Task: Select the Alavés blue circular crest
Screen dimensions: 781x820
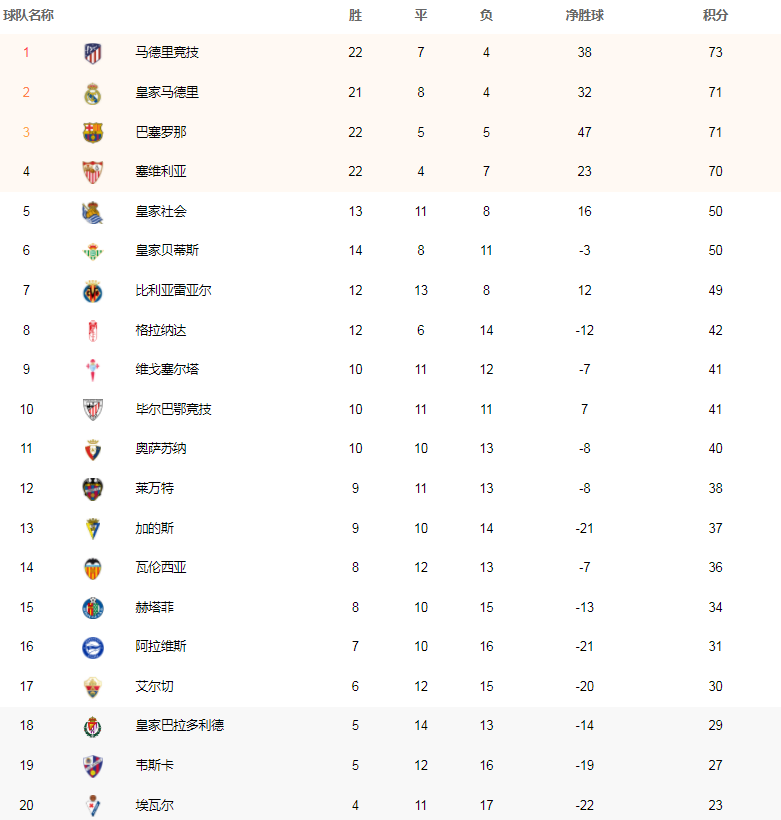Action: point(93,647)
